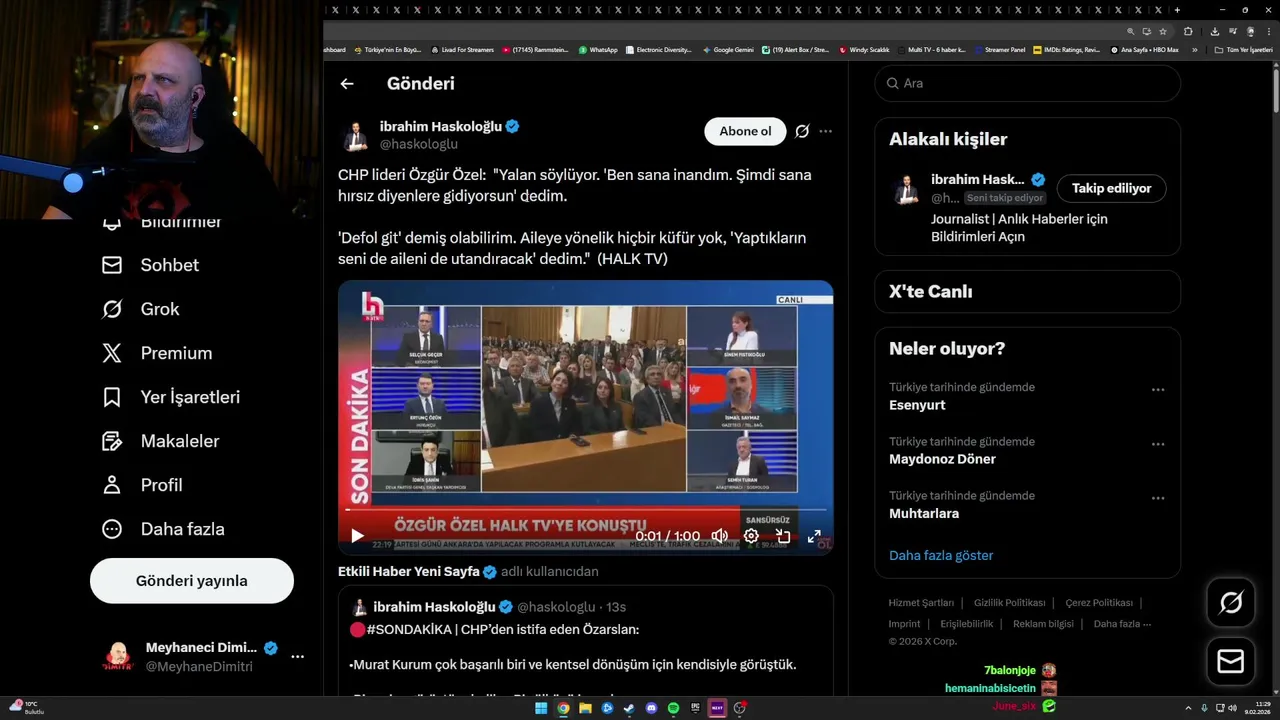
Task: Open the @haskologlu handle under author name
Action: pos(419,144)
